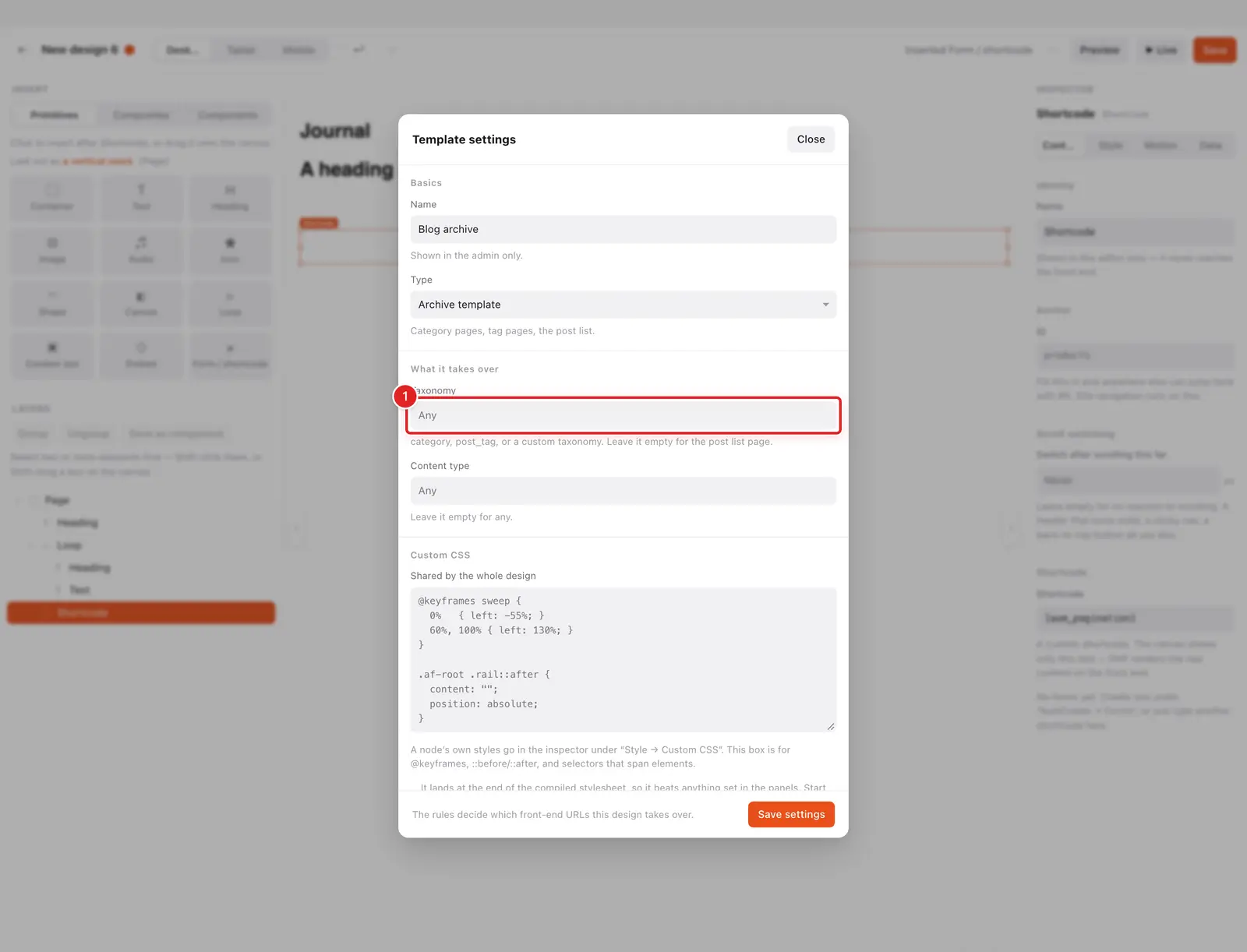Click the 'Shared by the whole design' label
Screen dimensions: 1247x952
tap(473, 576)
